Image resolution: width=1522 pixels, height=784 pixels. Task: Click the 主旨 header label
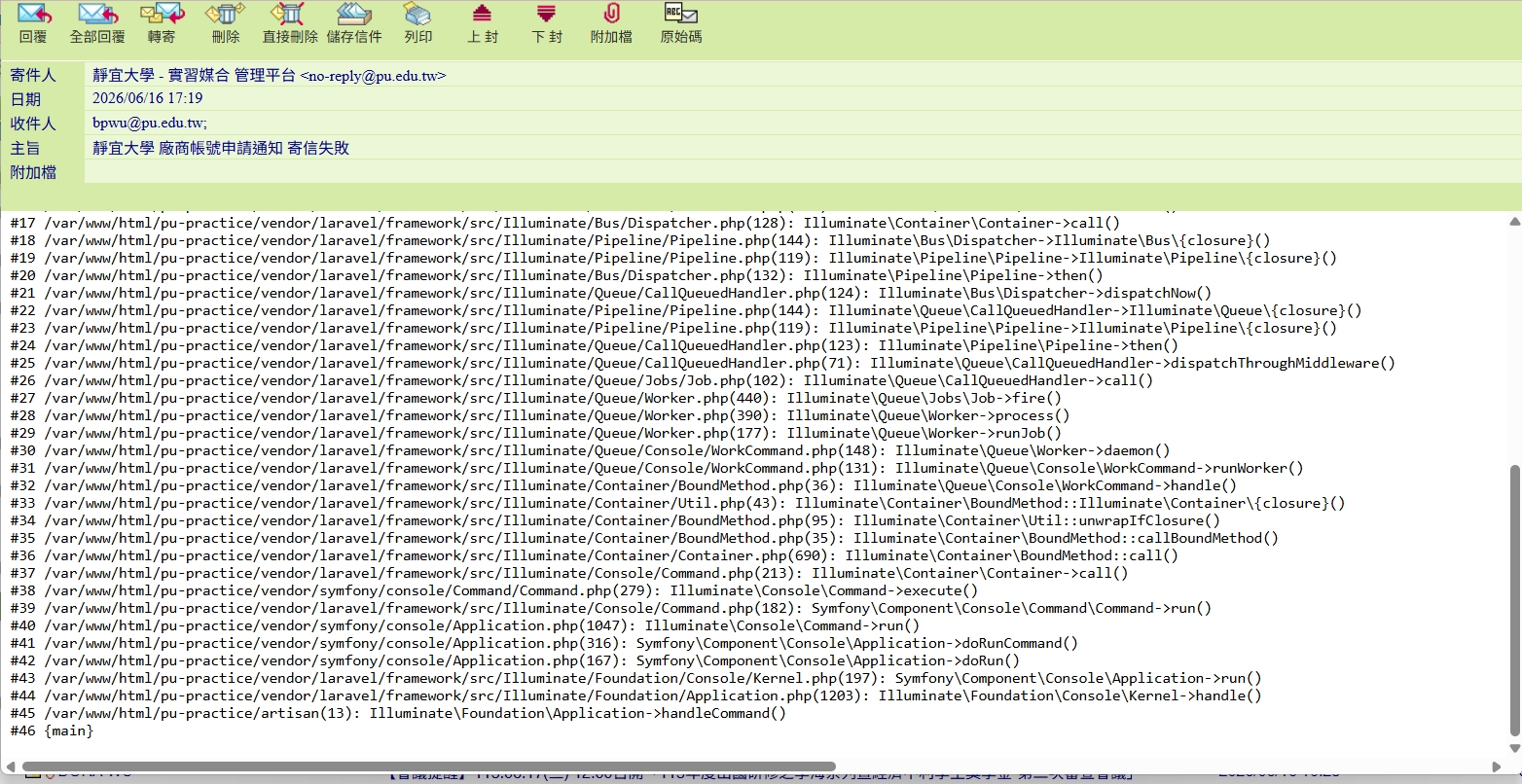(25, 148)
